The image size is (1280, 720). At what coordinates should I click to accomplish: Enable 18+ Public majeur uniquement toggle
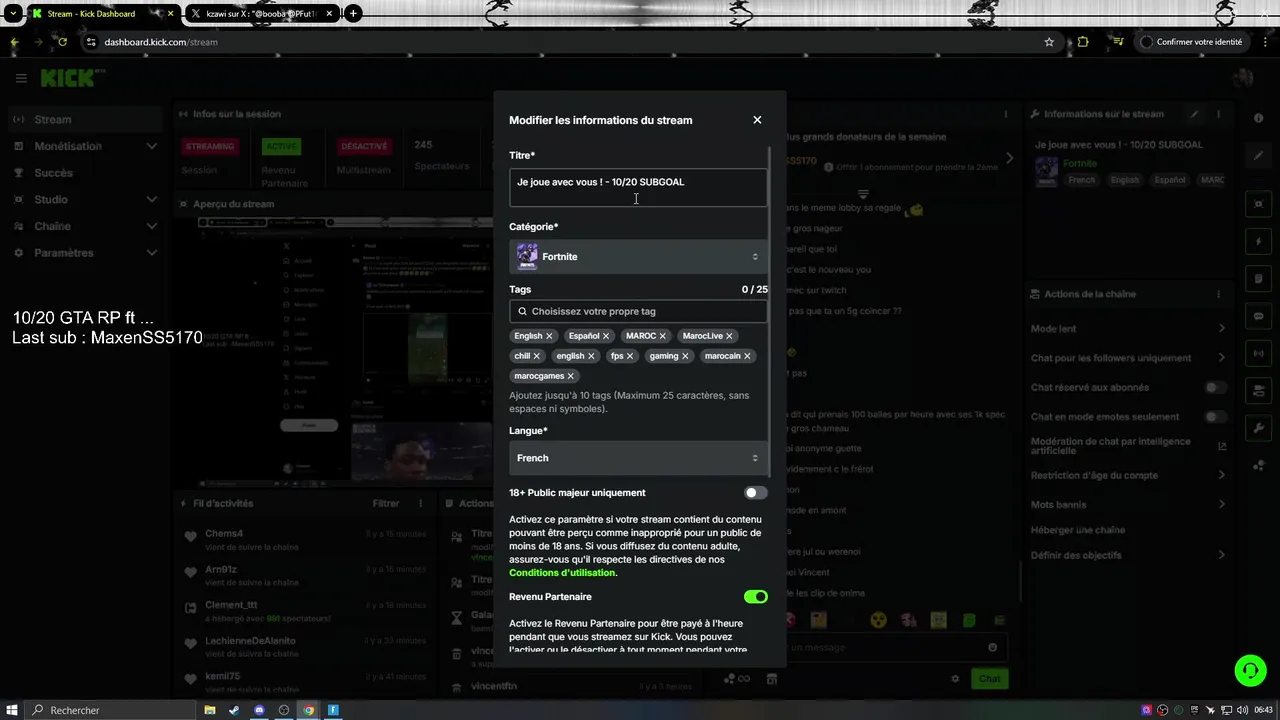(756, 493)
